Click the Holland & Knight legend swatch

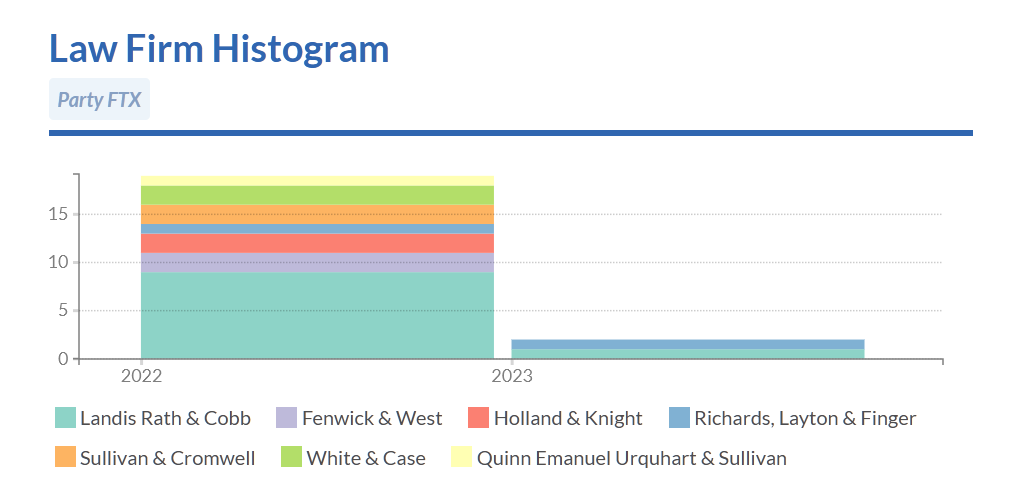pos(479,418)
